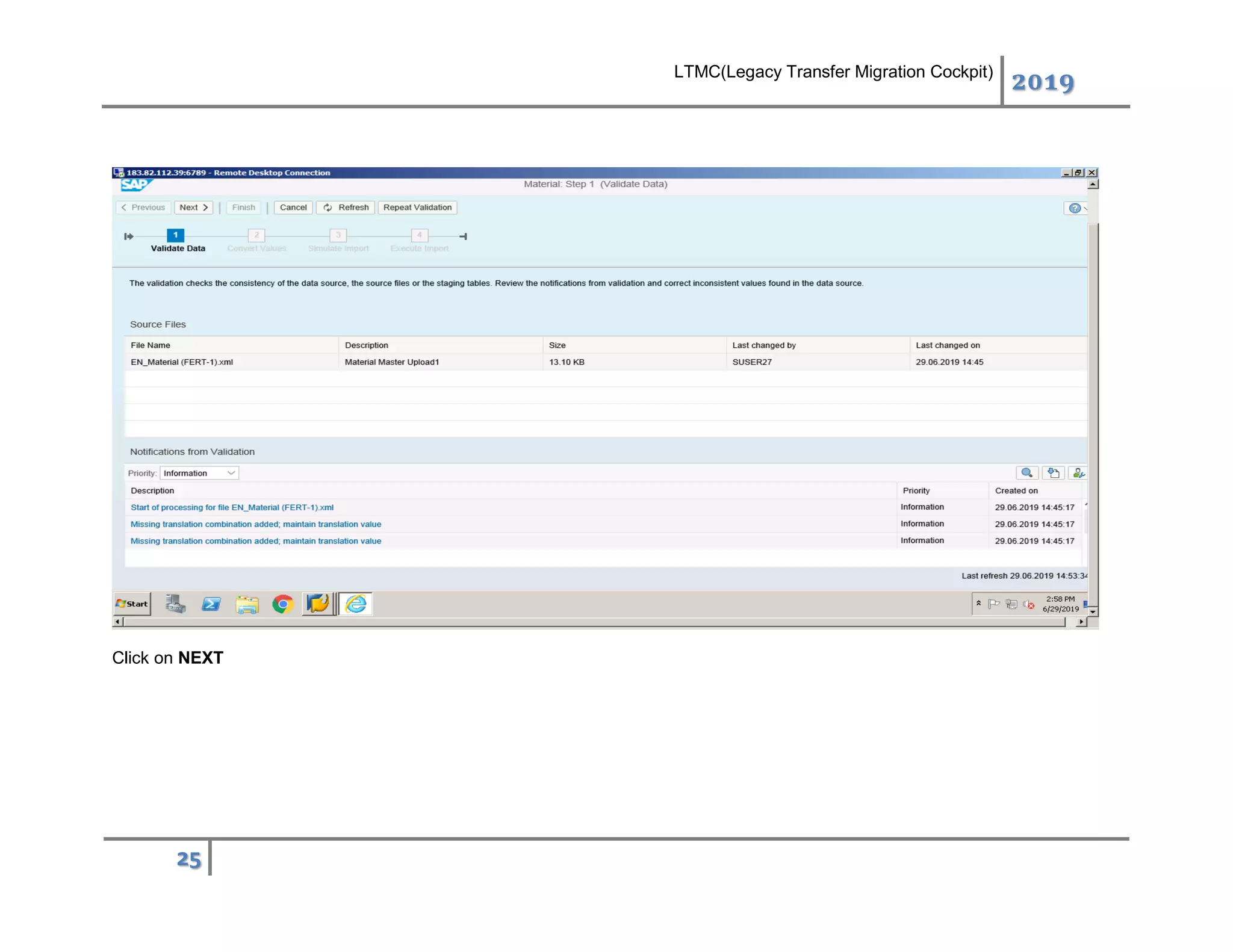Select step 1 Validate Data
1233x952 pixels.
tap(175, 235)
